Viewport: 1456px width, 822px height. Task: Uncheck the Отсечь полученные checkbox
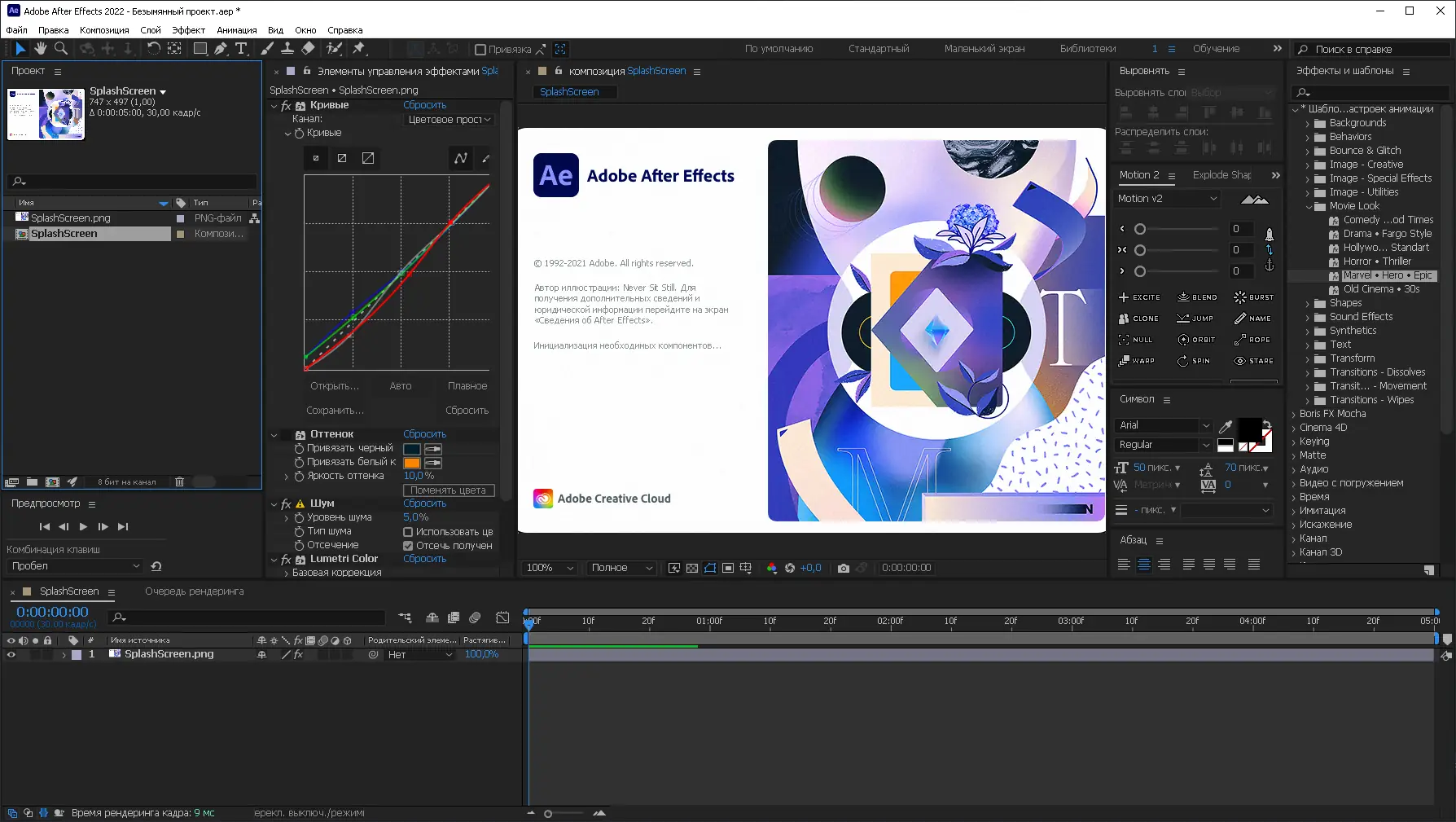pyautogui.click(x=408, y=546)
